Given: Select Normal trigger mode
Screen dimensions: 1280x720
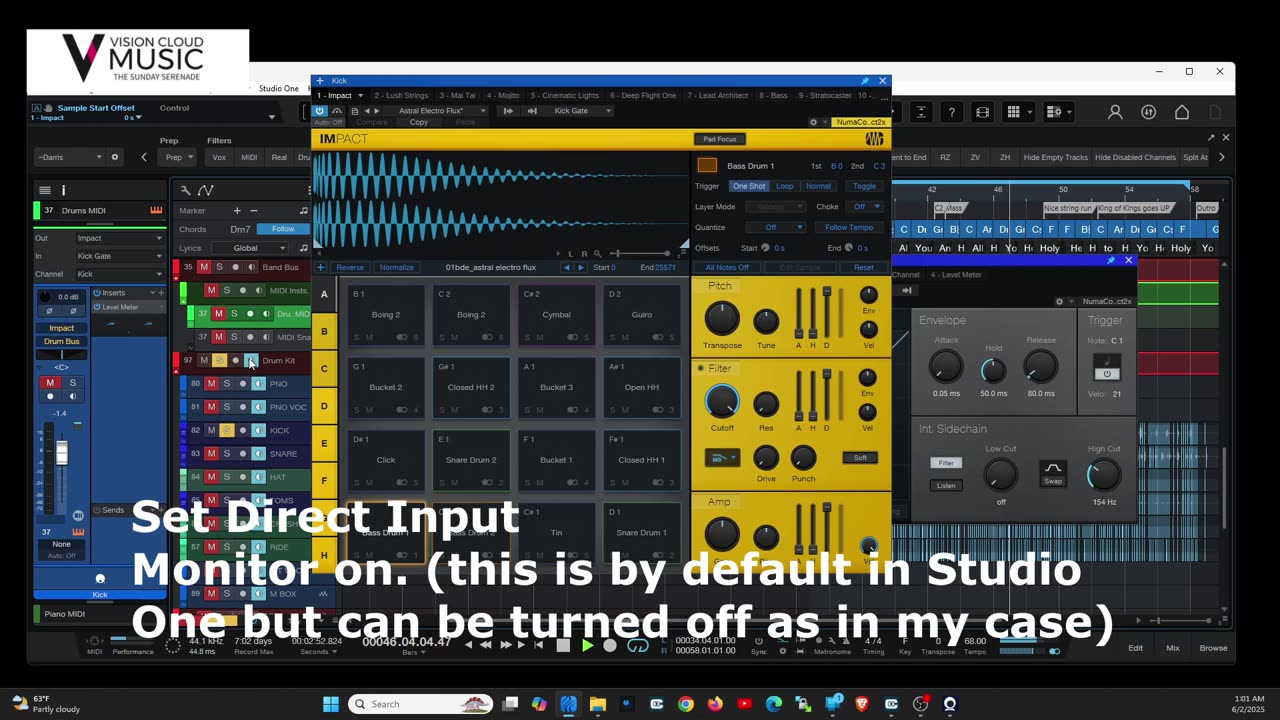Looking at the screenshot, I should 818,186.
